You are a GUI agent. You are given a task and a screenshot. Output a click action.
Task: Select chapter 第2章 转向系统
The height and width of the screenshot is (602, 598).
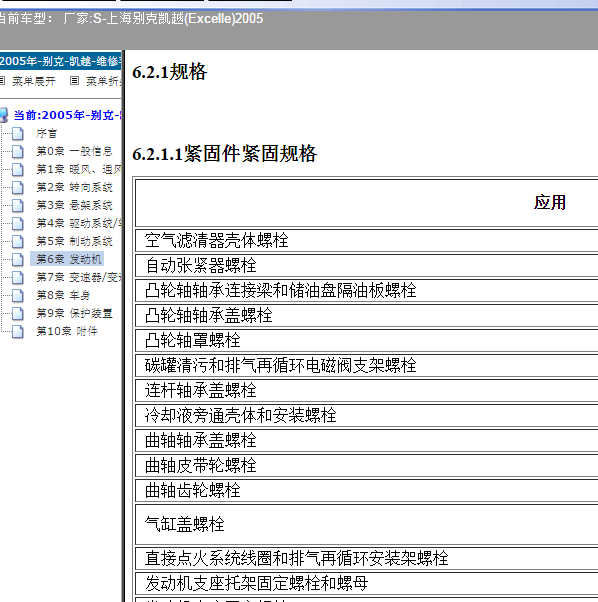click(74, 188)
